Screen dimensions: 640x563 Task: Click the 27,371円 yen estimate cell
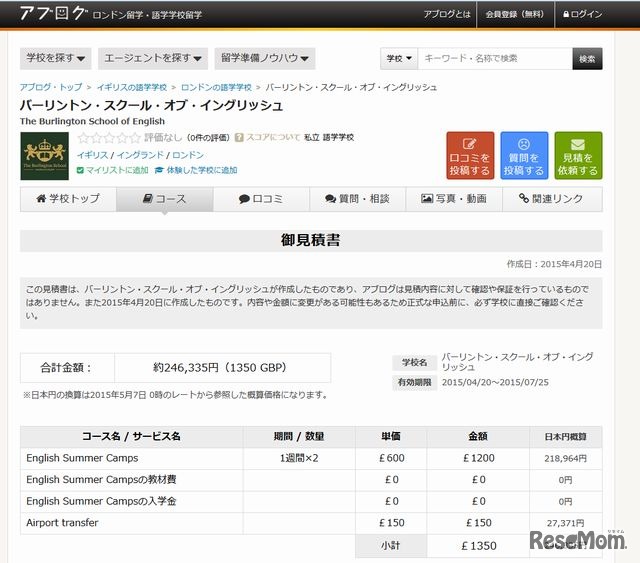[566, 523]
